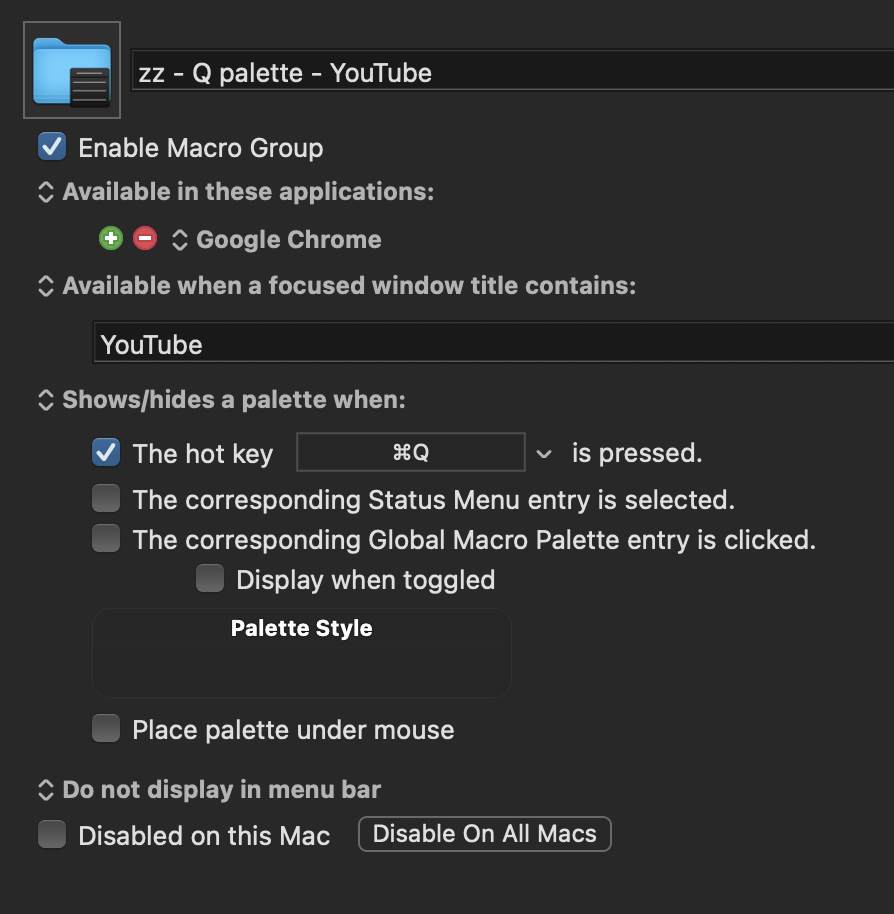This screenshot has height=914, width=894.
Task: Toggle Disabled on this Mac checkbox
Action: [x=52, y=835]
